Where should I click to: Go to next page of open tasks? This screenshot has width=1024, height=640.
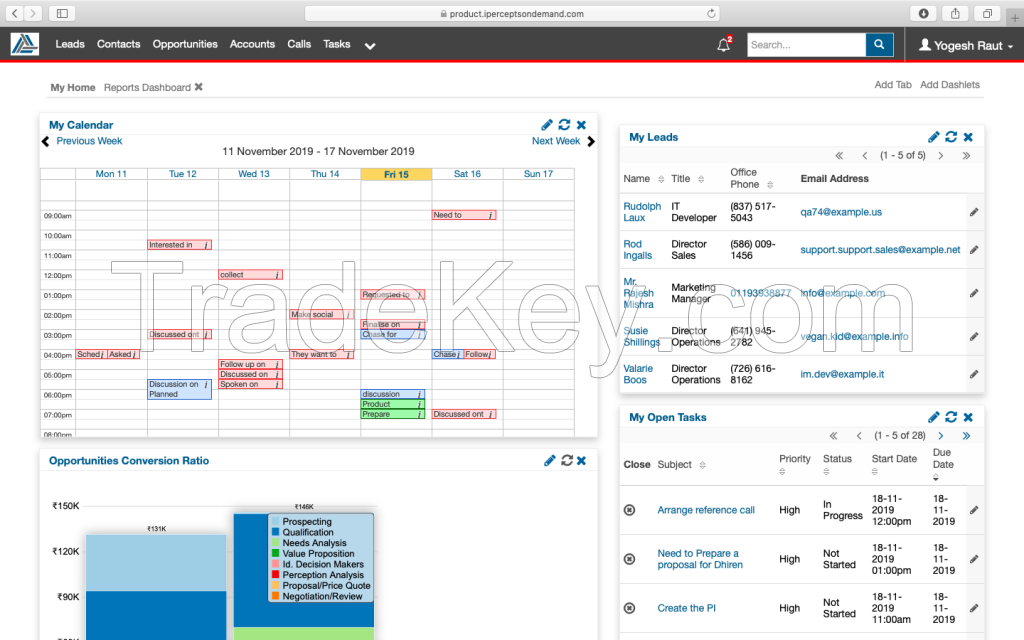click(x=940, y=436)
